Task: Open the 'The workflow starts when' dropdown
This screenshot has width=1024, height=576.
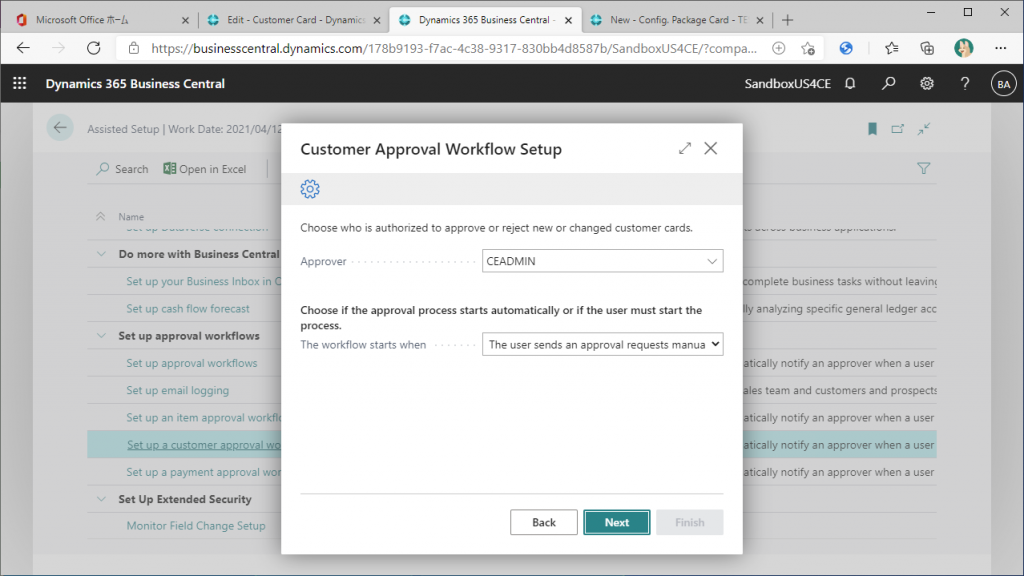Action: point(602,344)
